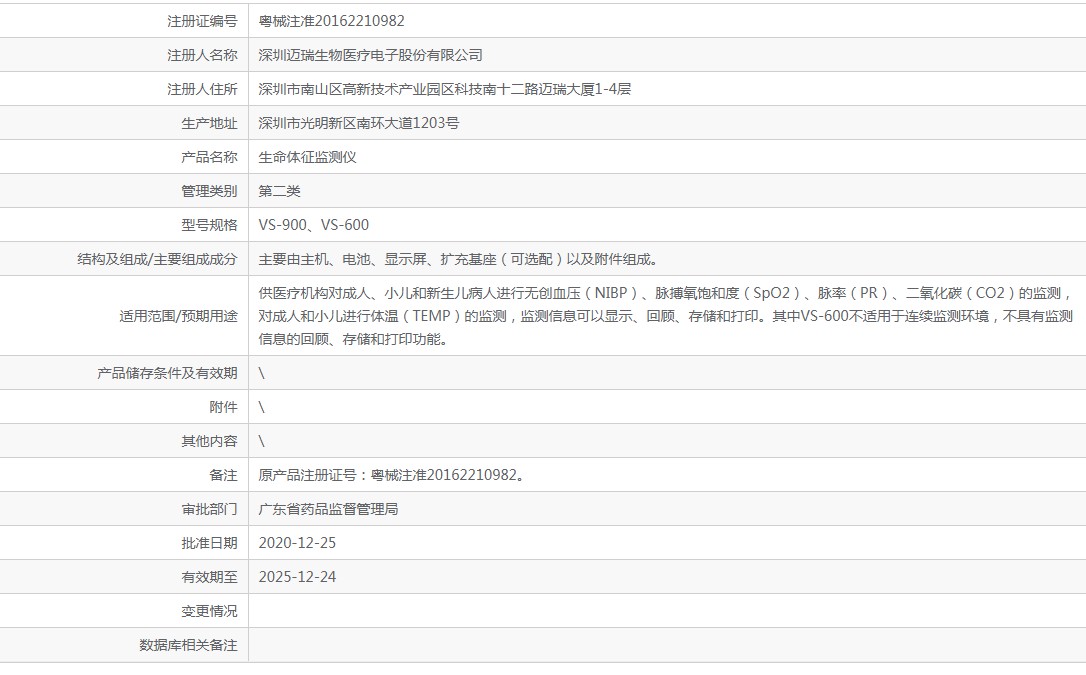
Task: Click the 管理类别 label
Action: pos(209,191)
